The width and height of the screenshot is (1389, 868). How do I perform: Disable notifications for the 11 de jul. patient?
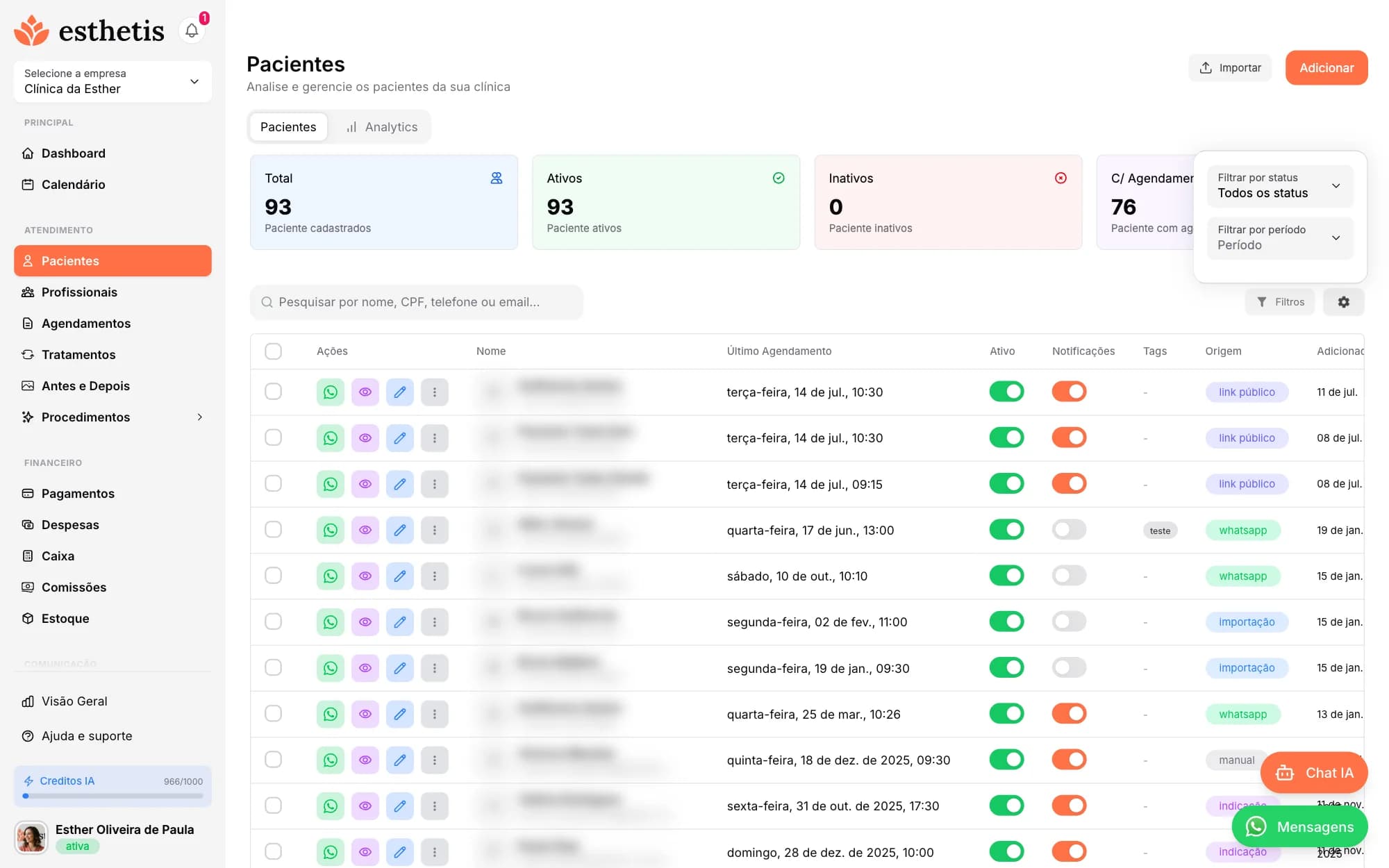(x=1069, y=392)
